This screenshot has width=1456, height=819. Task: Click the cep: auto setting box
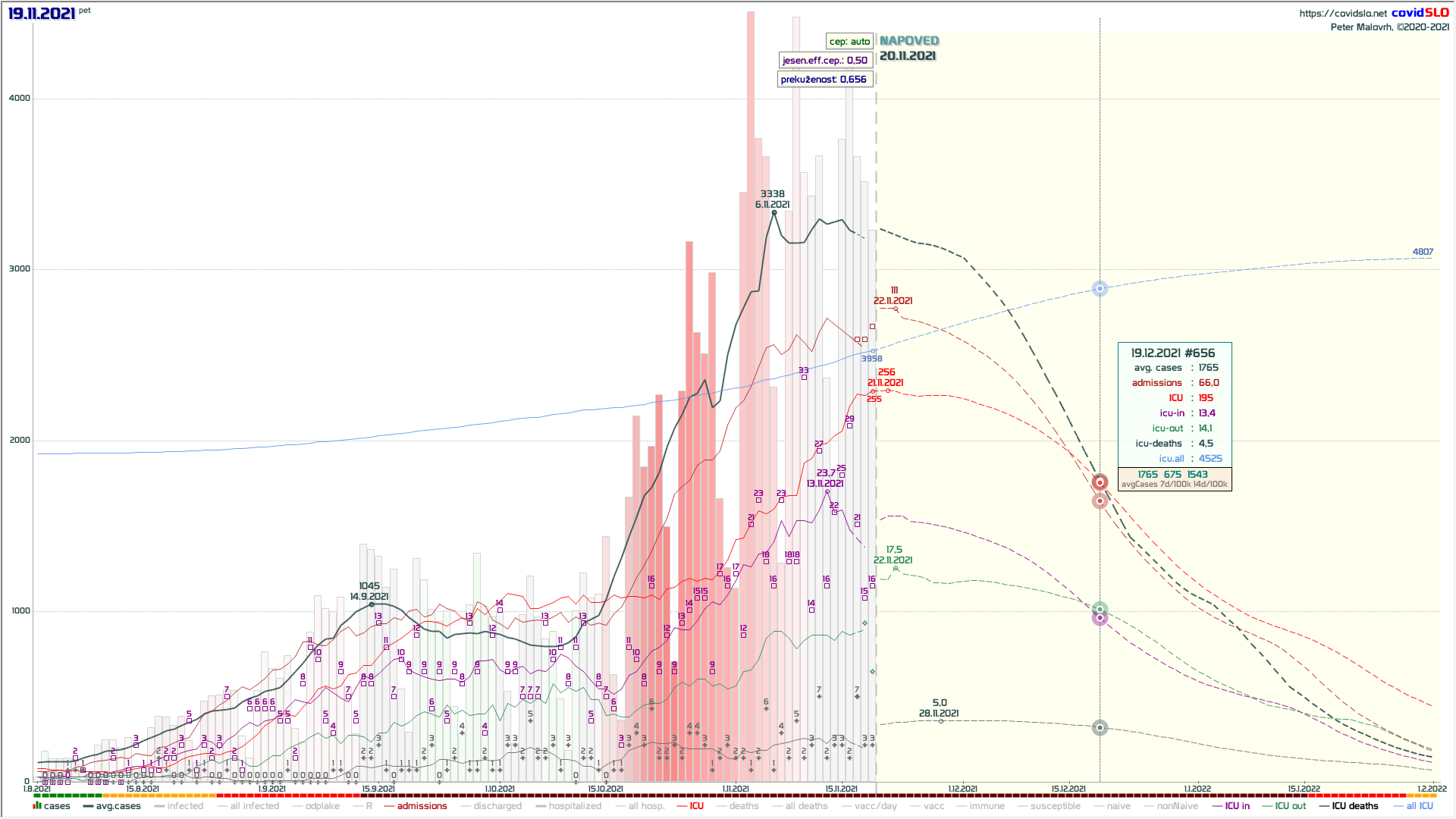(849, 42)
